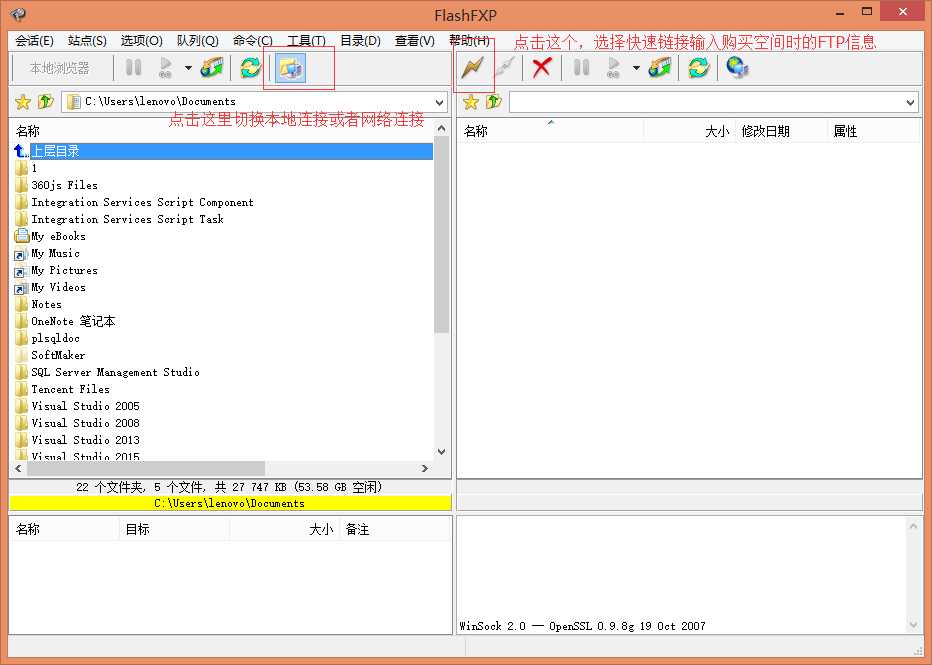The width and height of the screenshot is (932, 665).
Task: Open the 命令(C) menu
Action: (253, 40)
